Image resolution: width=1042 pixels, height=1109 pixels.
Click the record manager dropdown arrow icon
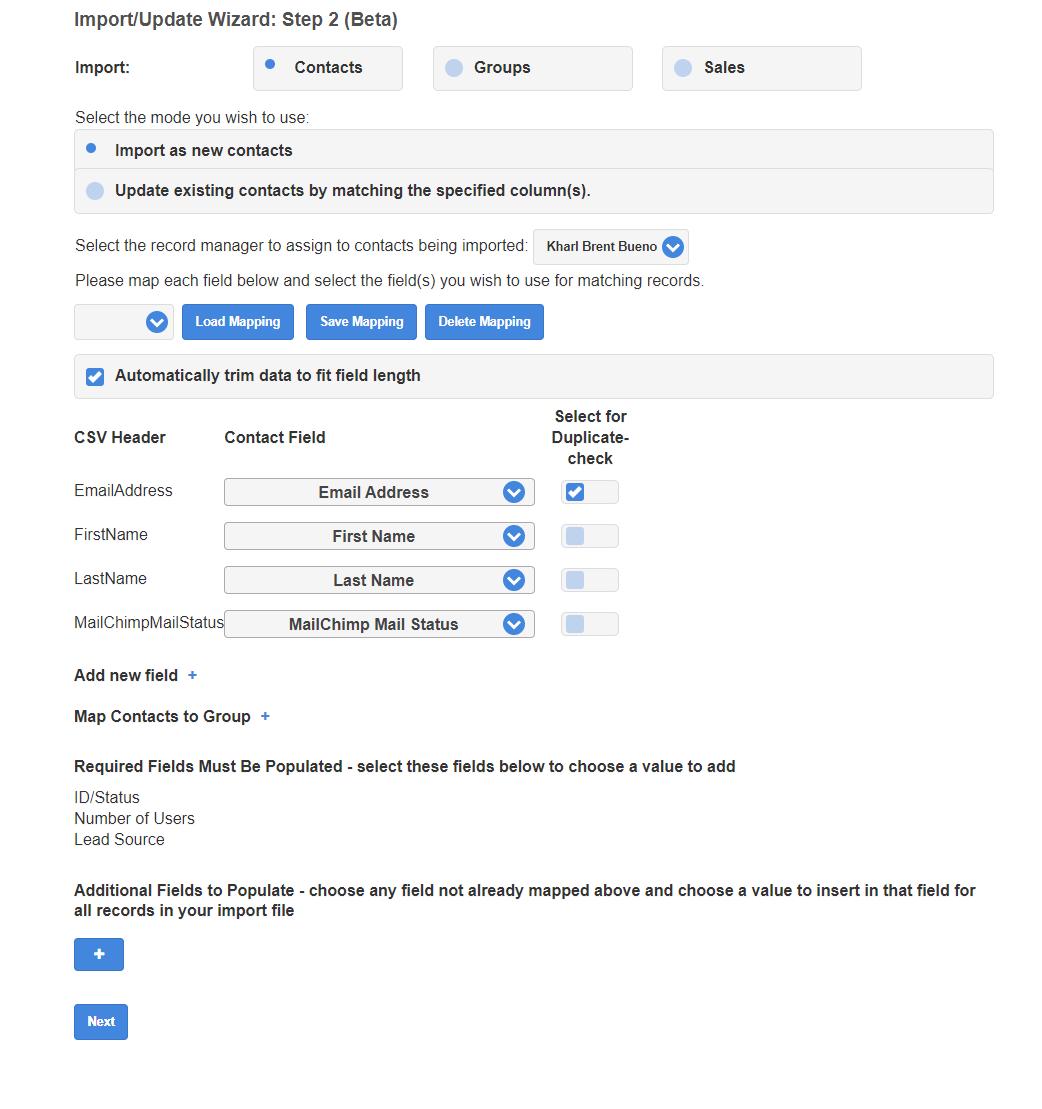(x=673, y=247)
